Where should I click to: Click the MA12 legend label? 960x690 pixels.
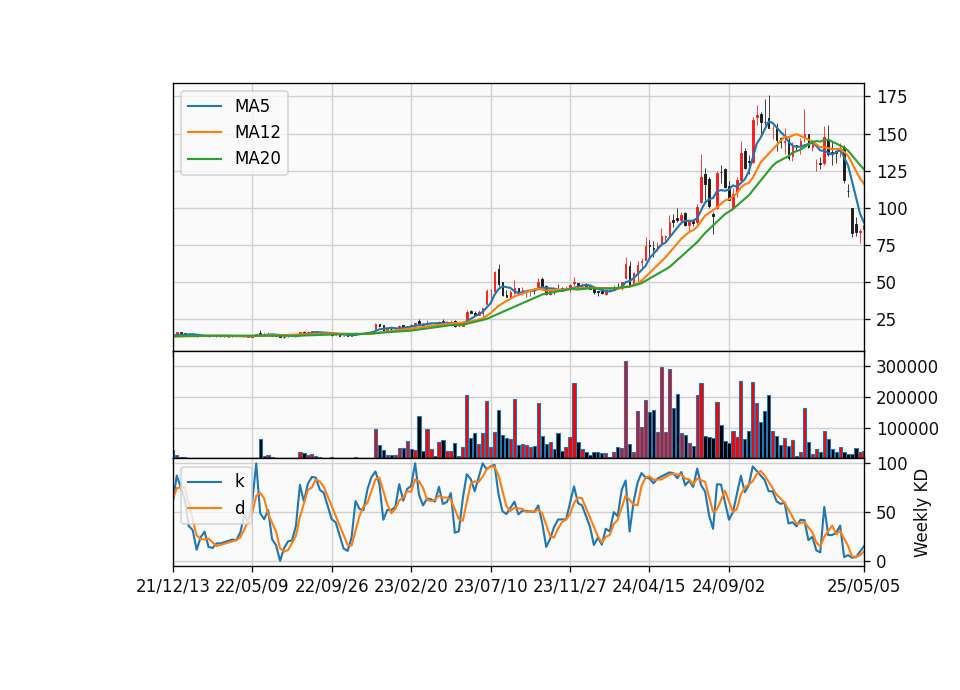pos(257,132)
